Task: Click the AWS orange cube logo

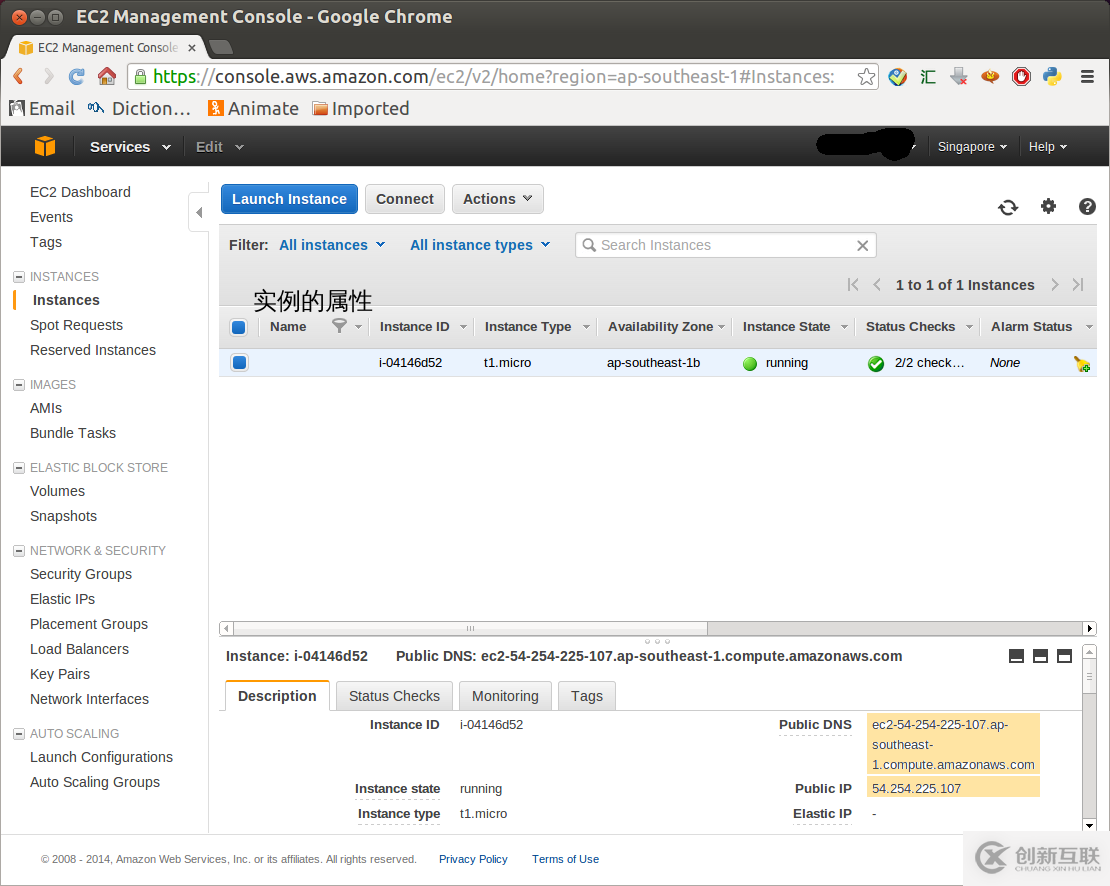Action: pos(45,146)
